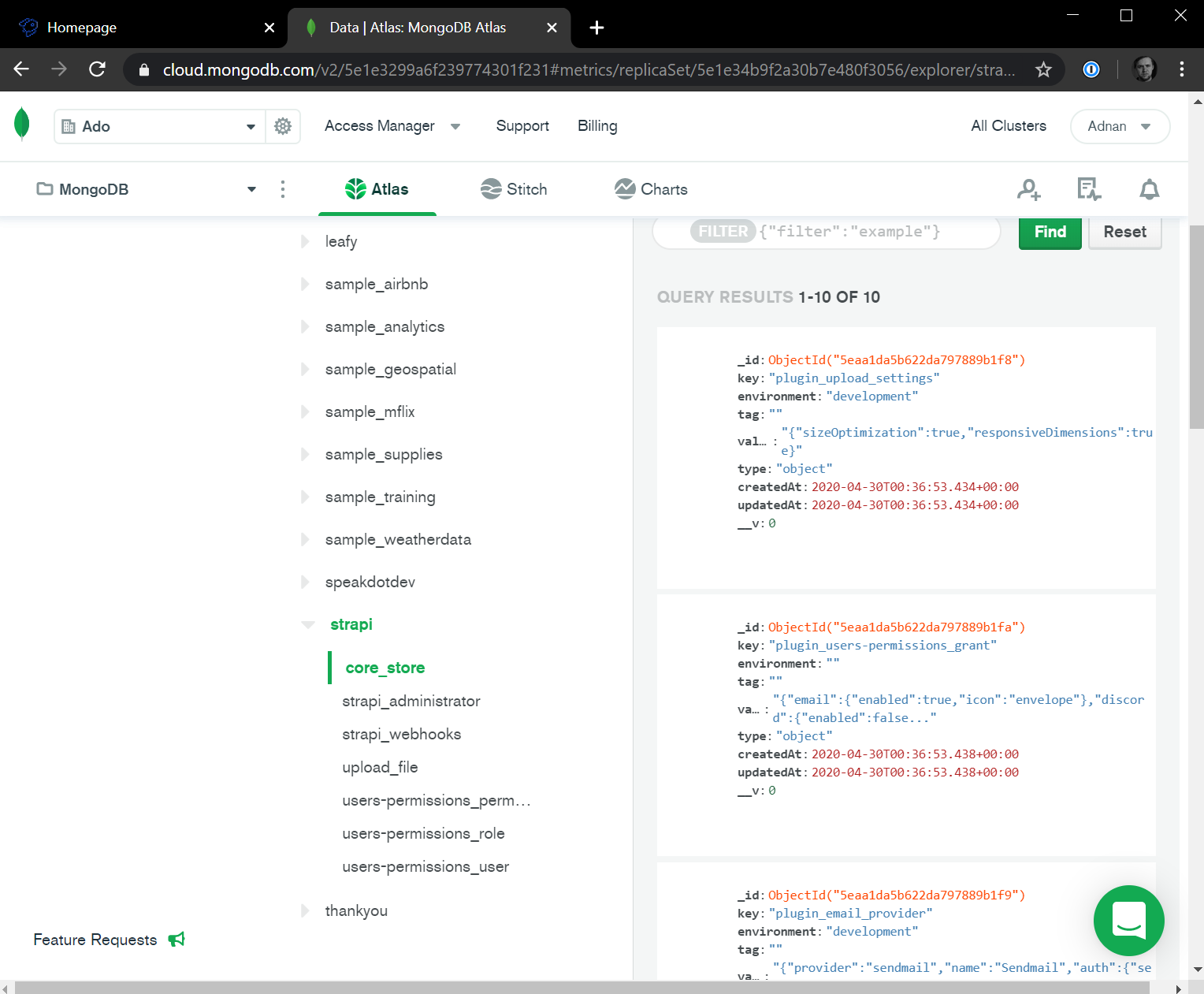The image size is (1204, 994).
Task: Click the Find button
Action: 1050,232
